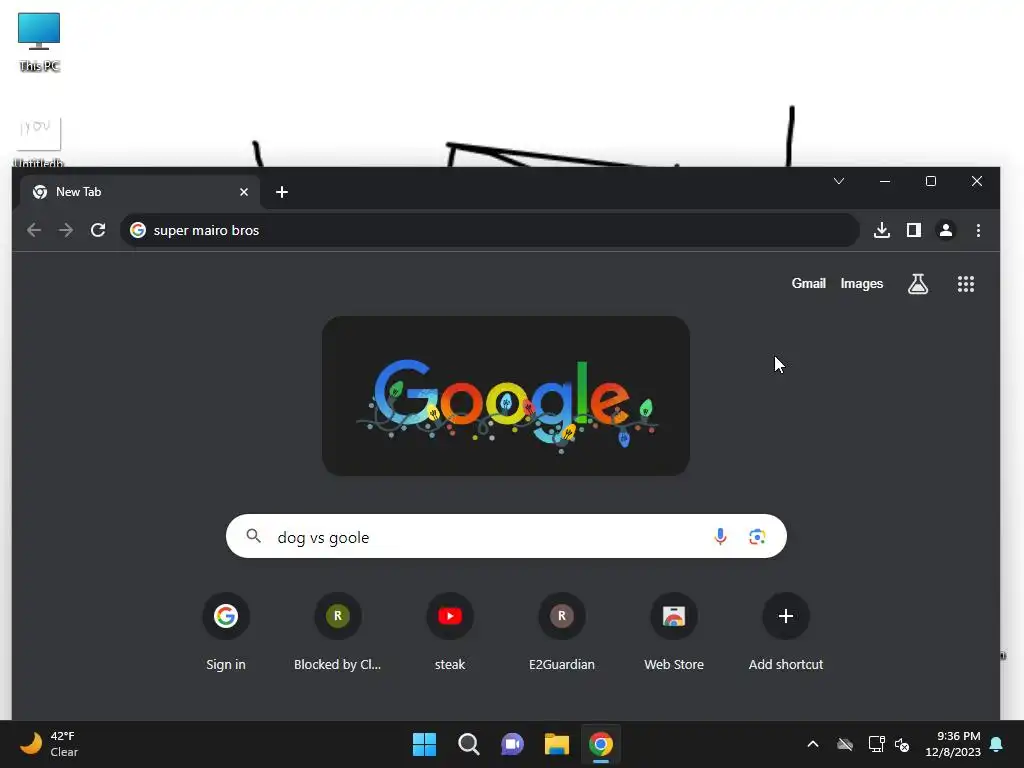The image size is (1024, 768).
Task: Toggle the Chrome side panel icon
Action: coord(914,230)
